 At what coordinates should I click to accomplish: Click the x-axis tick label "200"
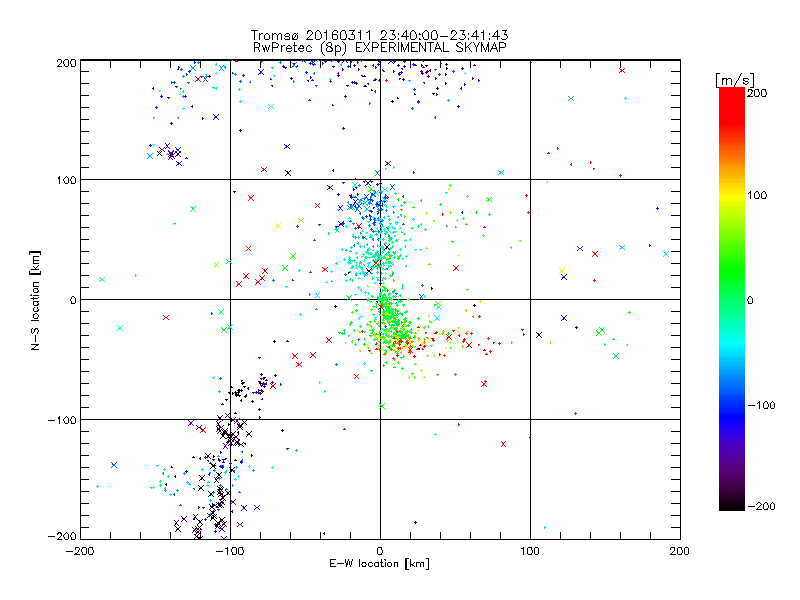pos(680,551)
